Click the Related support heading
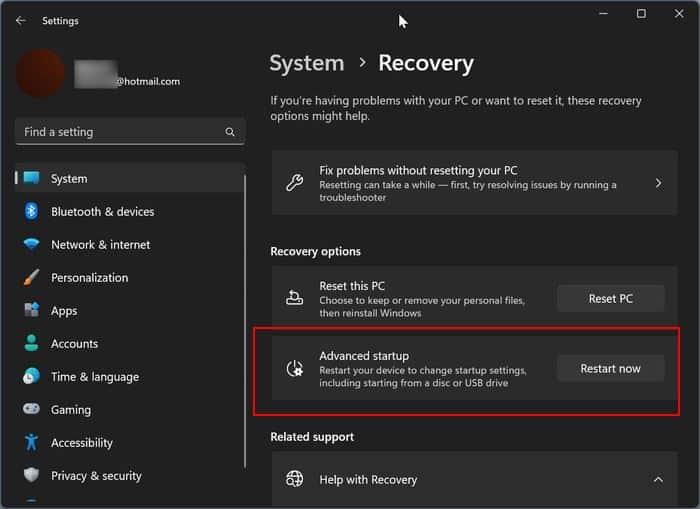Screen dimensions: 700x509 [312, 437]
